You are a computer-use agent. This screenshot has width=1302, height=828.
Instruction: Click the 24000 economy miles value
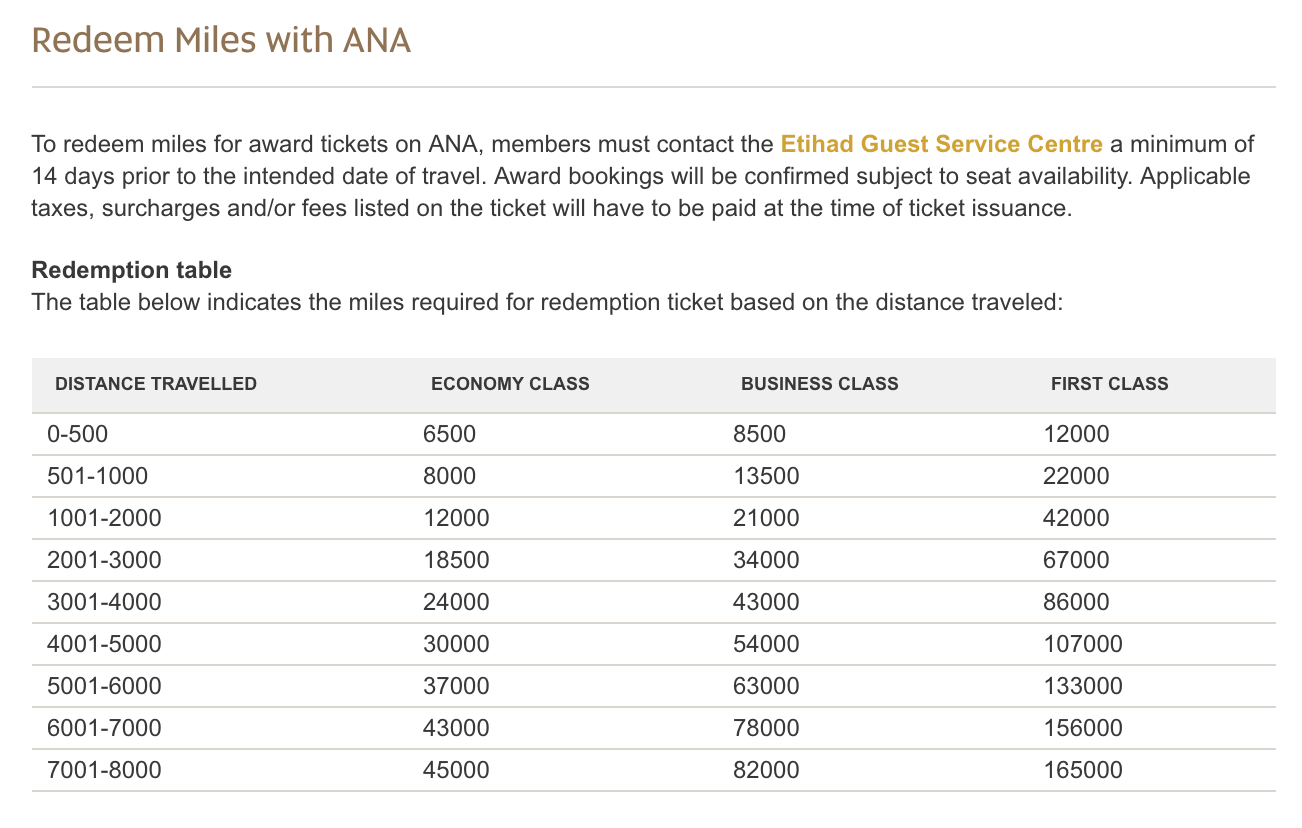[x=456, y=603]
